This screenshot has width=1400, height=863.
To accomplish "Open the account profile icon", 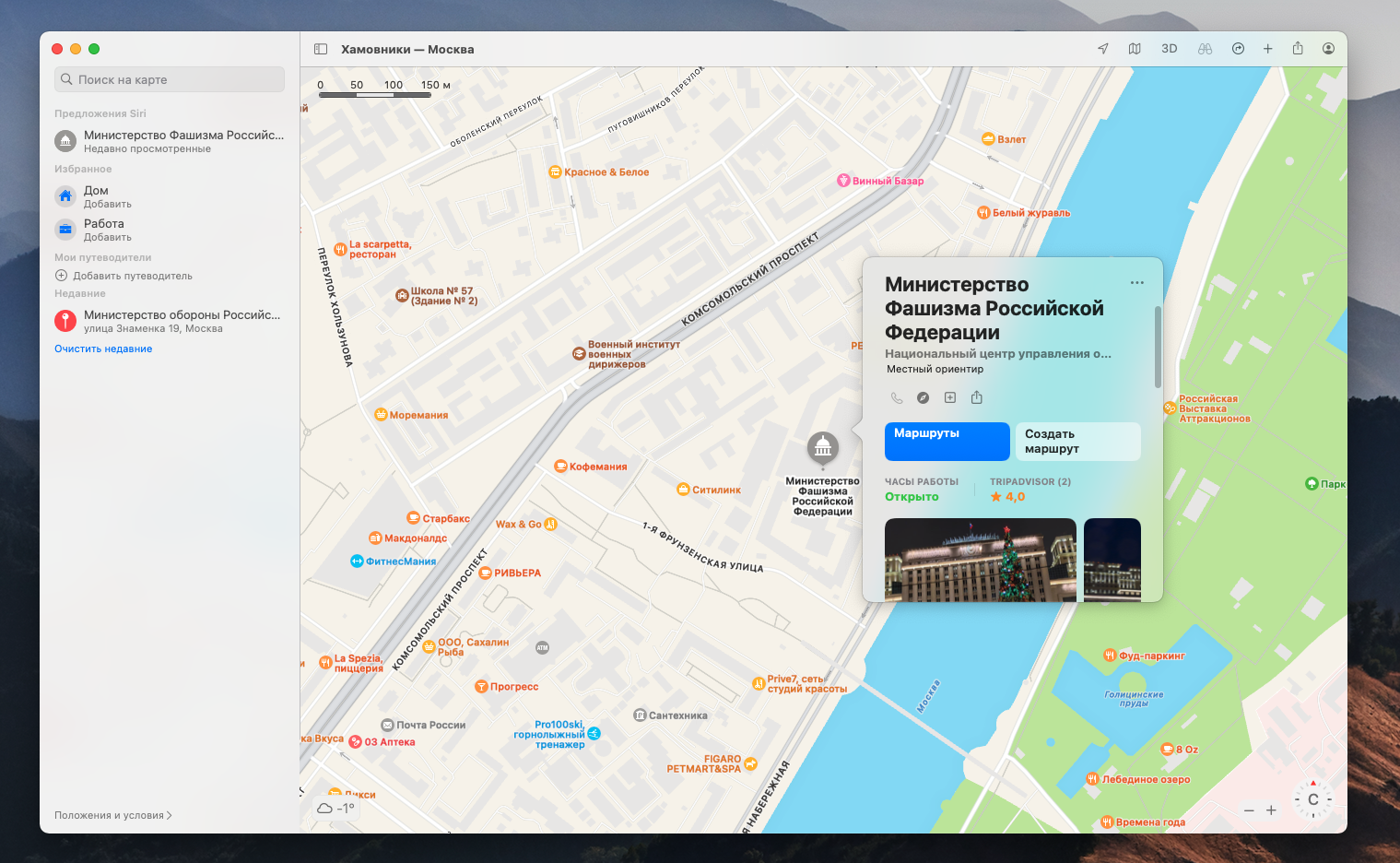I will point(1328,49).
